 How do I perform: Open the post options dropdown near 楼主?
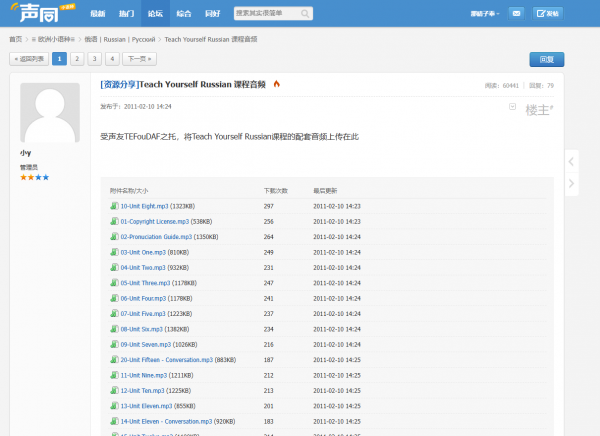pos(512,107)
